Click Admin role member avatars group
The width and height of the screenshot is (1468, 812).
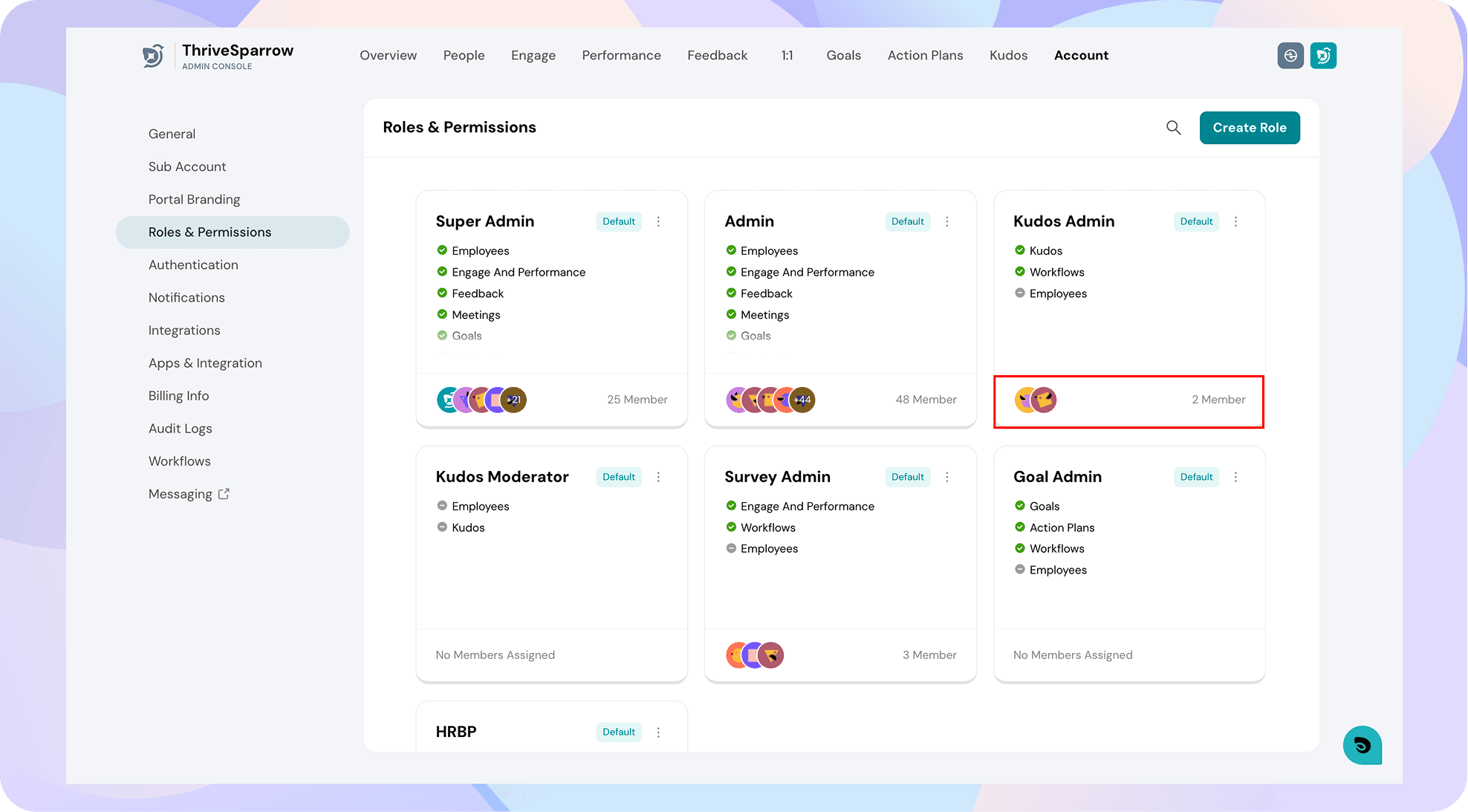pos(770,400)
